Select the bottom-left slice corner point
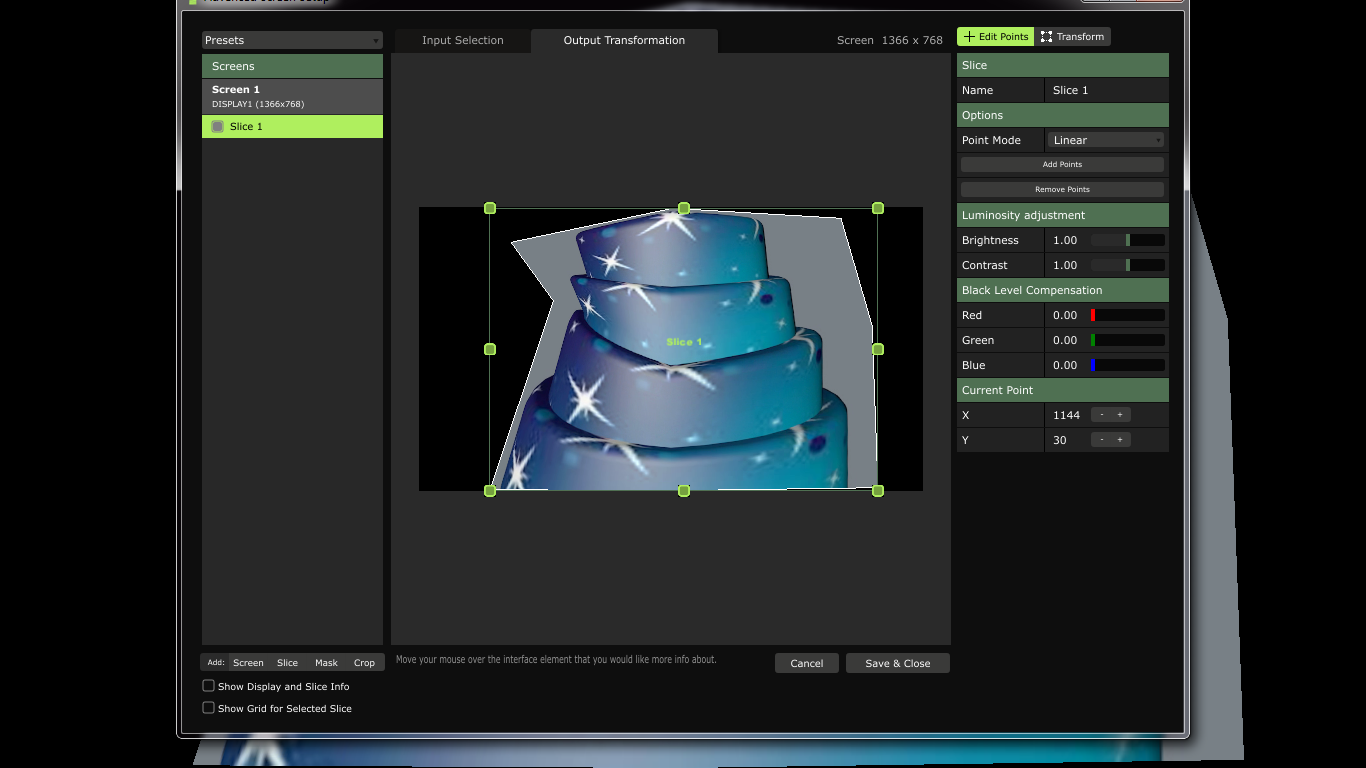The image size is (1366, 768). 490,491
